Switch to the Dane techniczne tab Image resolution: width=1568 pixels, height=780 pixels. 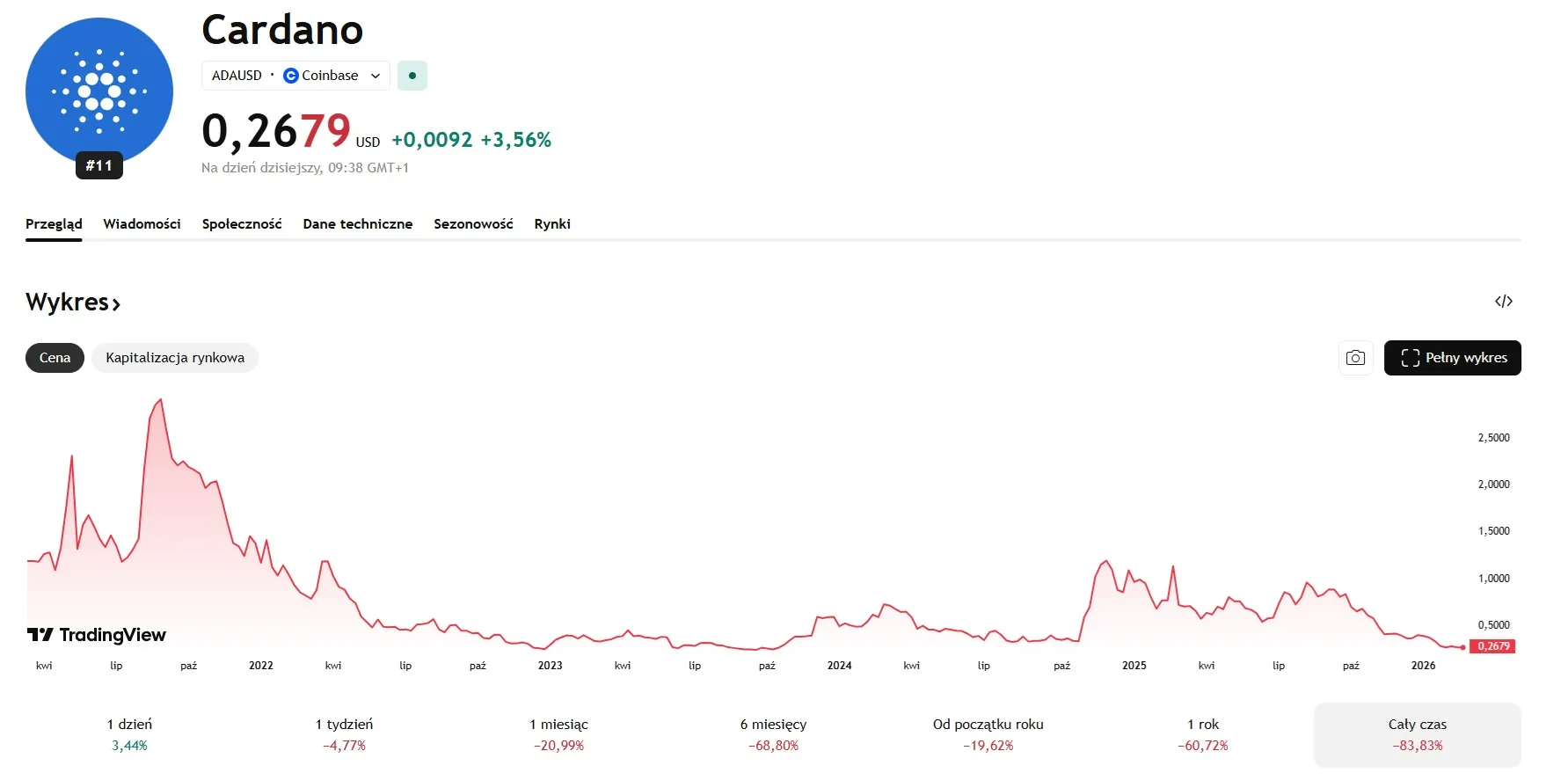point(357,224)
